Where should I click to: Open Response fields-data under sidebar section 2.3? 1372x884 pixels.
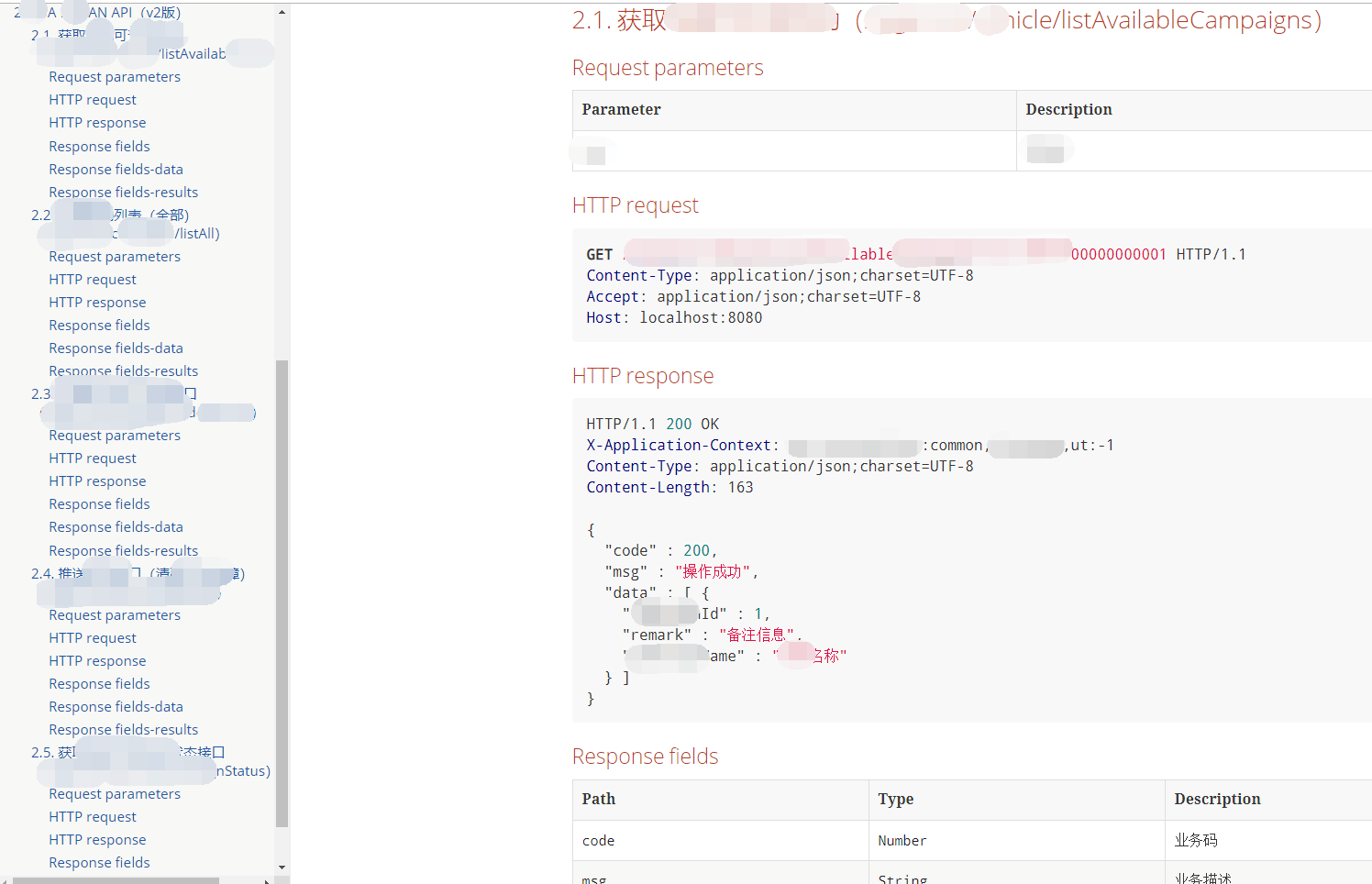(116, 527)
